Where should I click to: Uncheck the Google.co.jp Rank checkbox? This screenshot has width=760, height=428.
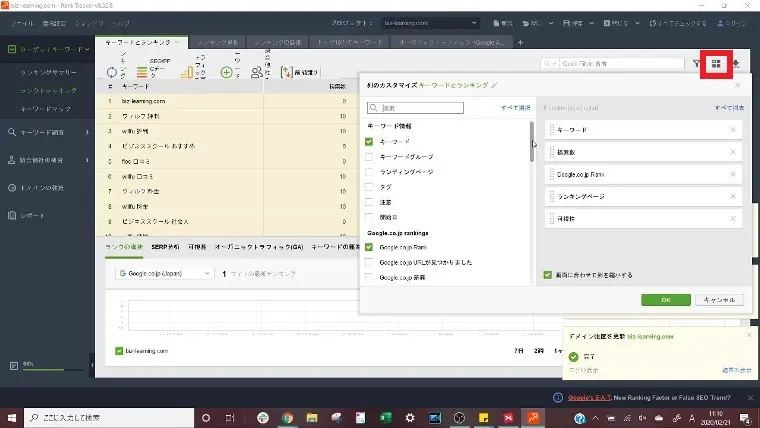point(370,246)
